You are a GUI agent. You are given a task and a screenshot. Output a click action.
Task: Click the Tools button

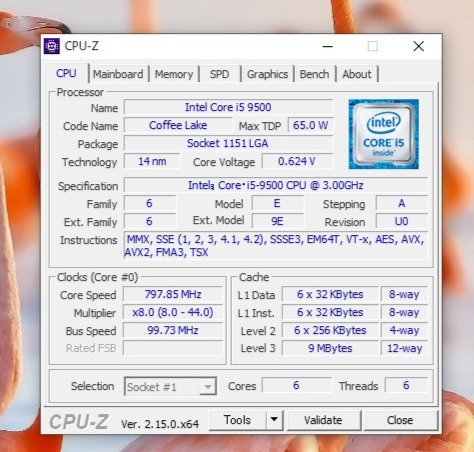click(238, 420)
